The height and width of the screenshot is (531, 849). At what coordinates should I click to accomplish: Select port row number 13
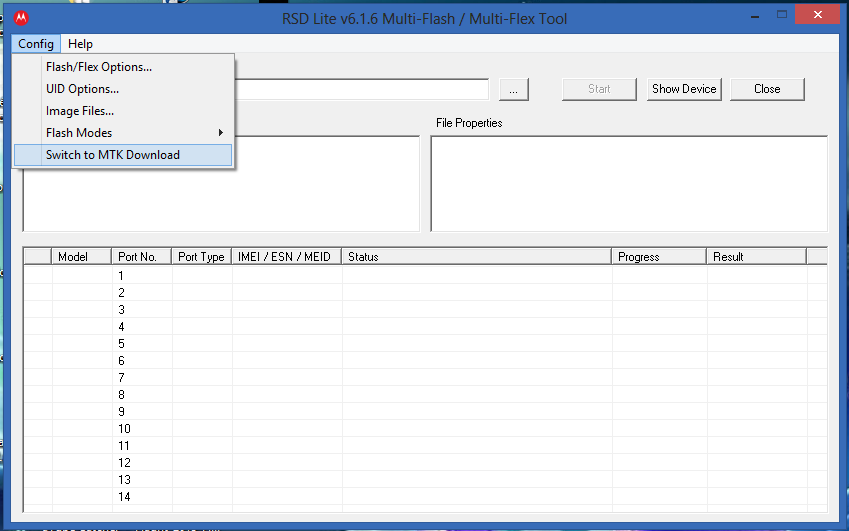[x=425, y=480]
